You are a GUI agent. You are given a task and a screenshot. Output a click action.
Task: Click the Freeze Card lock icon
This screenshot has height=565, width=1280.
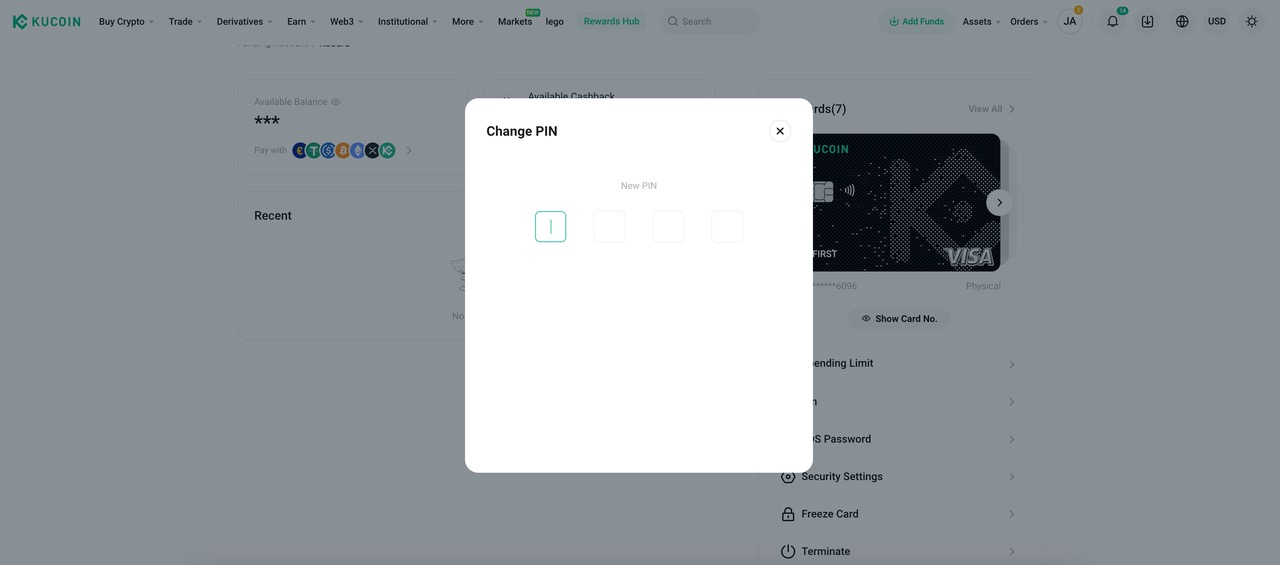pos(788,514)
